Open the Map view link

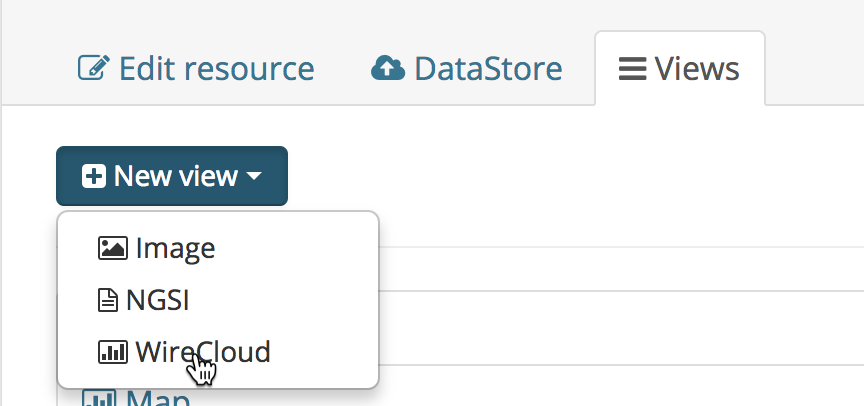coord(158,399)
